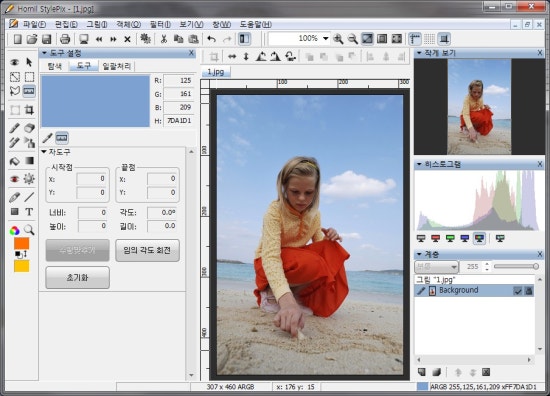Collapse the 도구 설정 panel triangle
Image resolution: width=550 pixels, height=396 pixels.
(x=45, y=53)
